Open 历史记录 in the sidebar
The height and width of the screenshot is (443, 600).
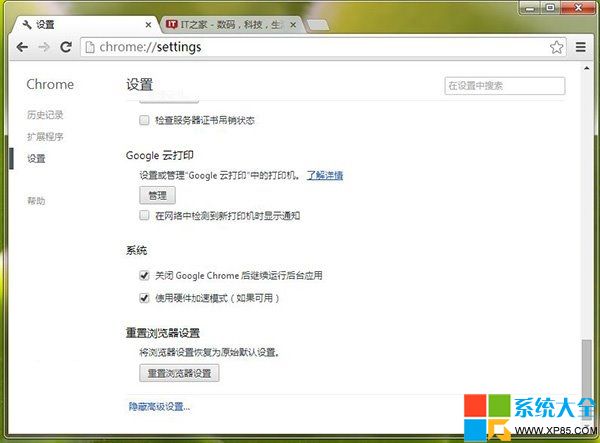point(45,114)
